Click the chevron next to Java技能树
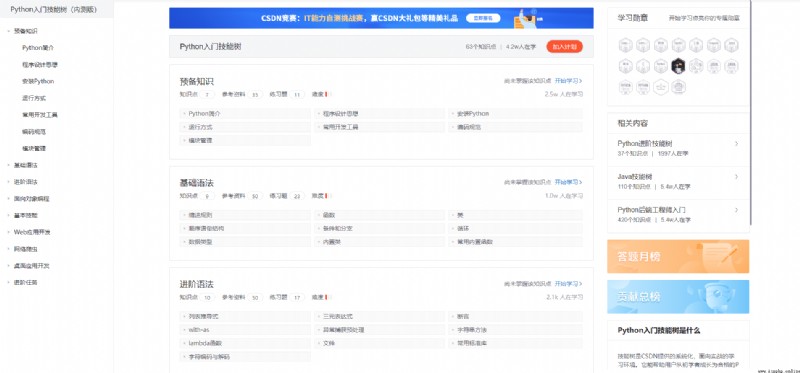The height and width of the screenshot is (373, 800). tap(736, 177)
